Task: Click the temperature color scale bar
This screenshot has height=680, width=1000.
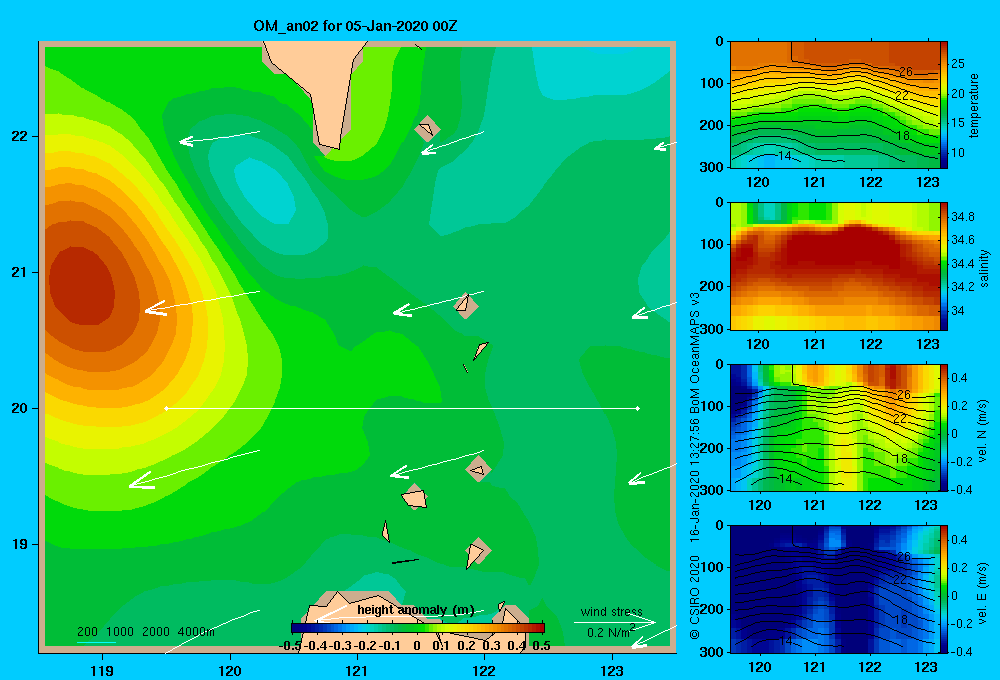Action: (x=944, y=105)
